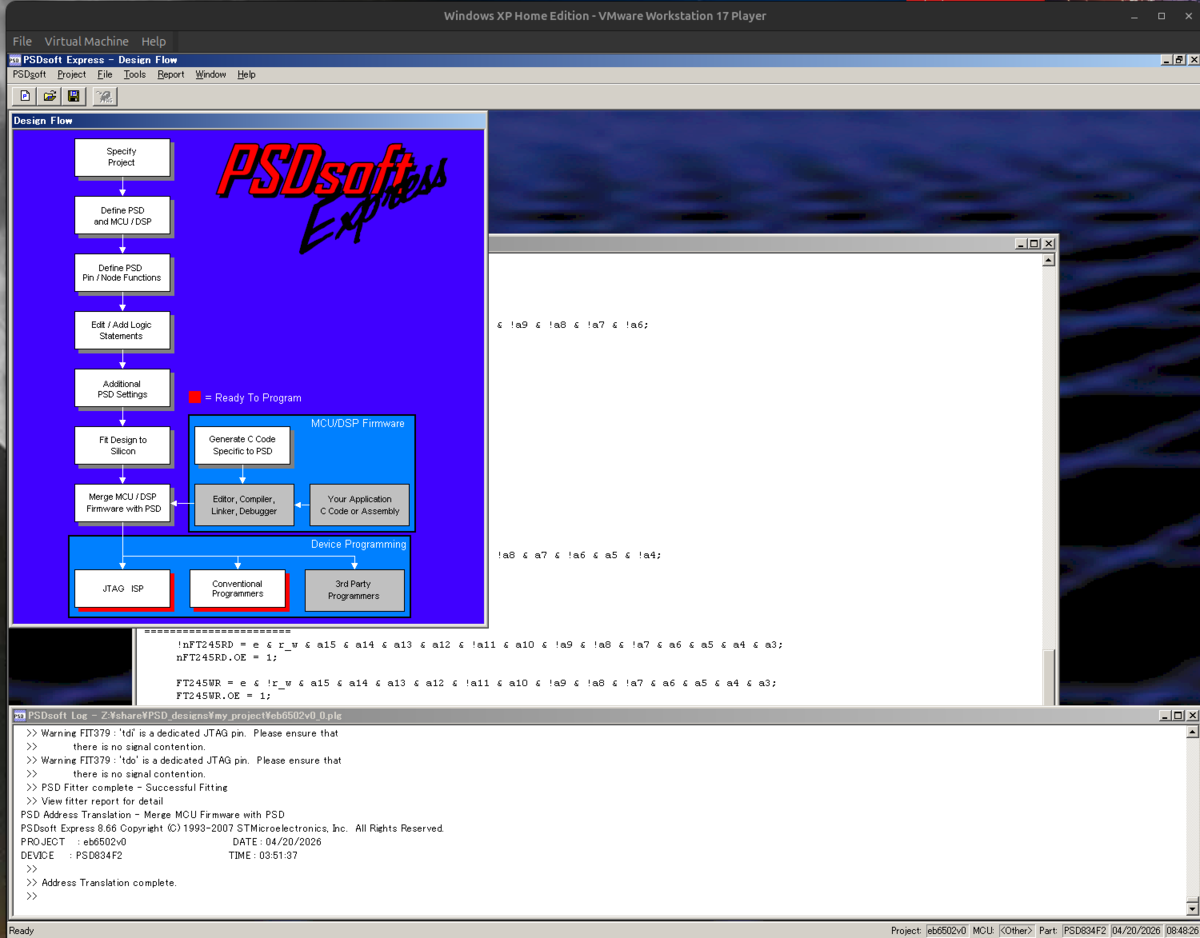Click the New Project toolbar icon
1200x938 pixels.
[x=25, y=96]
